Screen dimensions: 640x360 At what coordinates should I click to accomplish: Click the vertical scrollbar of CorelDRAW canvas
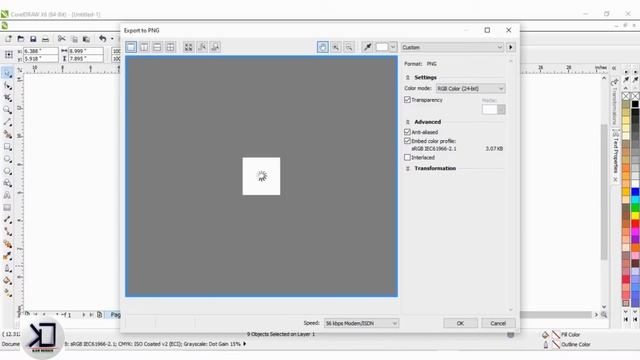pyautogui.click(x=604, y=192)
